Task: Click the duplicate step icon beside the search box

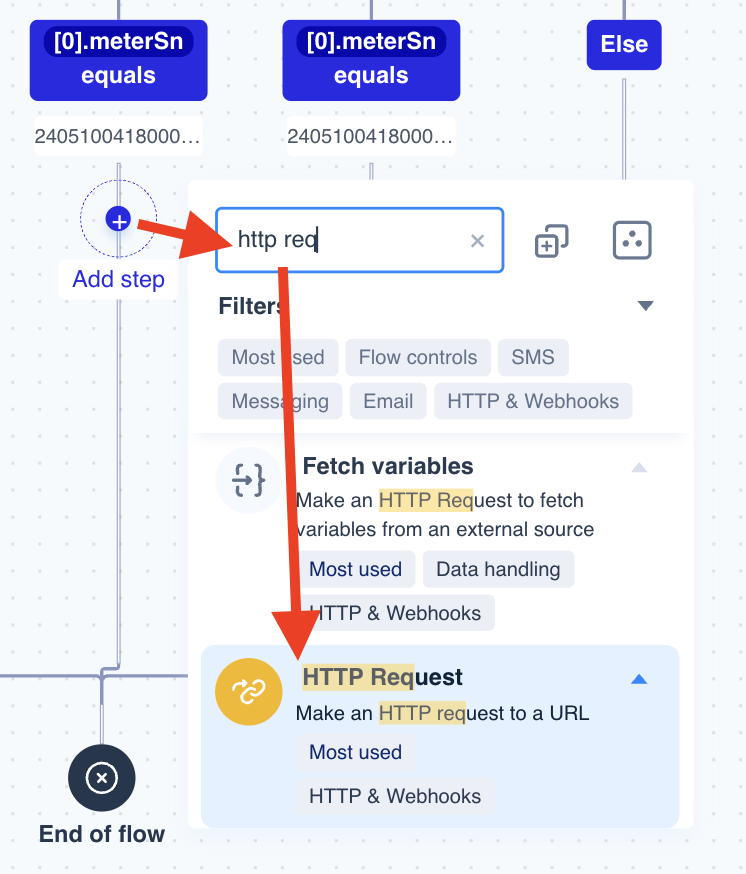Action: pyautogui.click(x=552, y=241)
